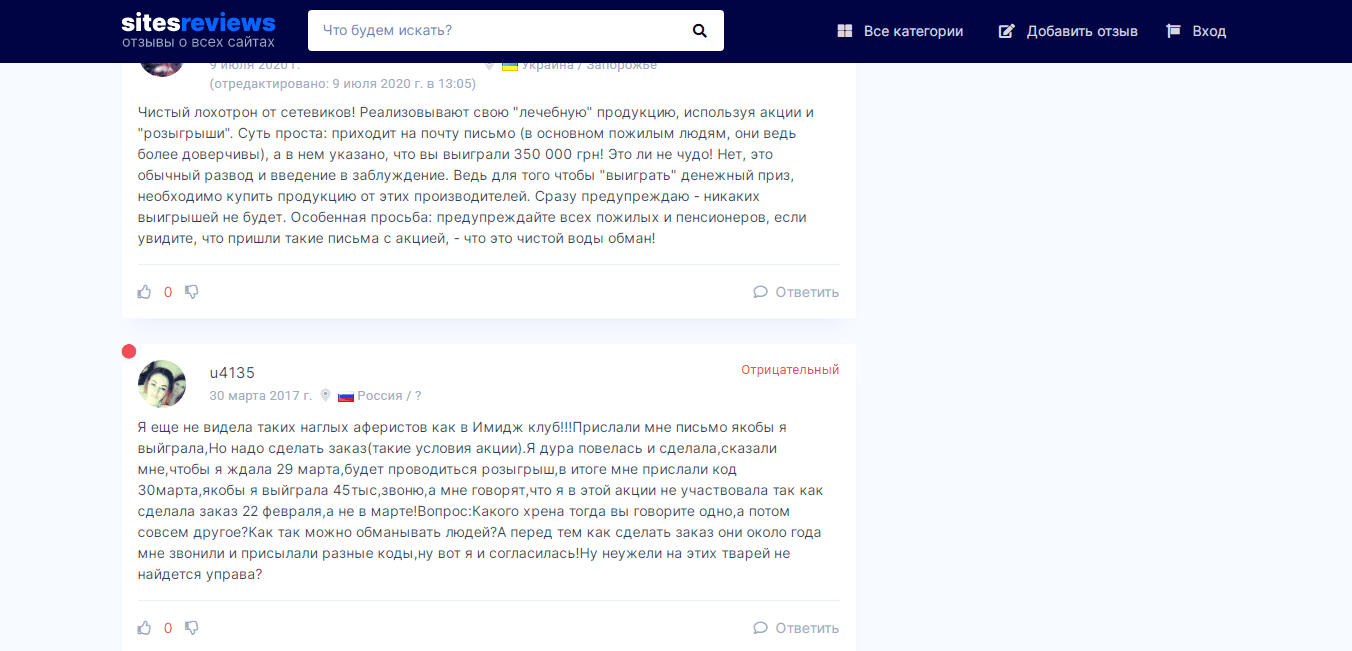Click the Россия location next to flag
1352x651 pixels.
(389, 396)
